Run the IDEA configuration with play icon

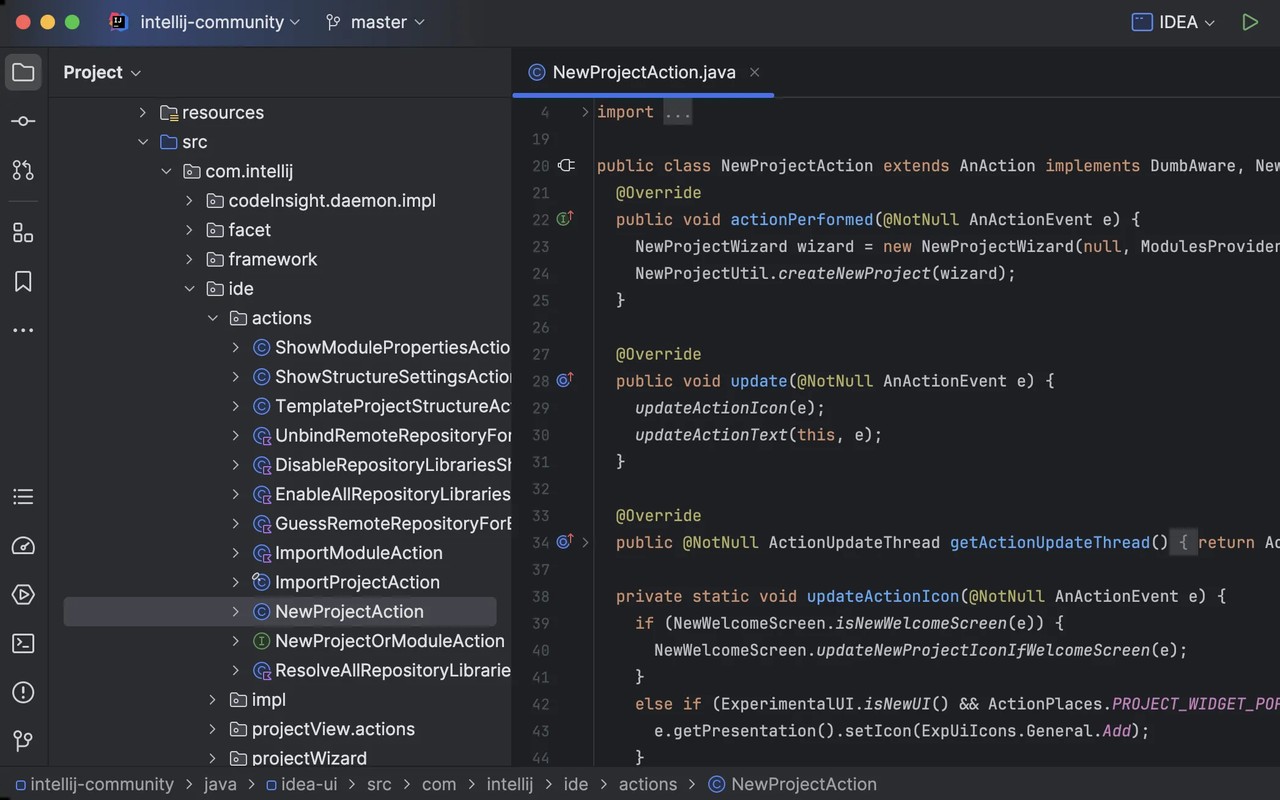coord(1250,22)
